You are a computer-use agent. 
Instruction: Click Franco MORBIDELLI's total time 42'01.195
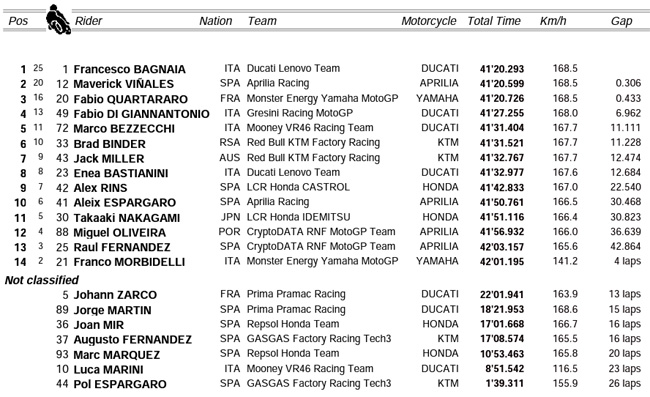pos(502,262)
